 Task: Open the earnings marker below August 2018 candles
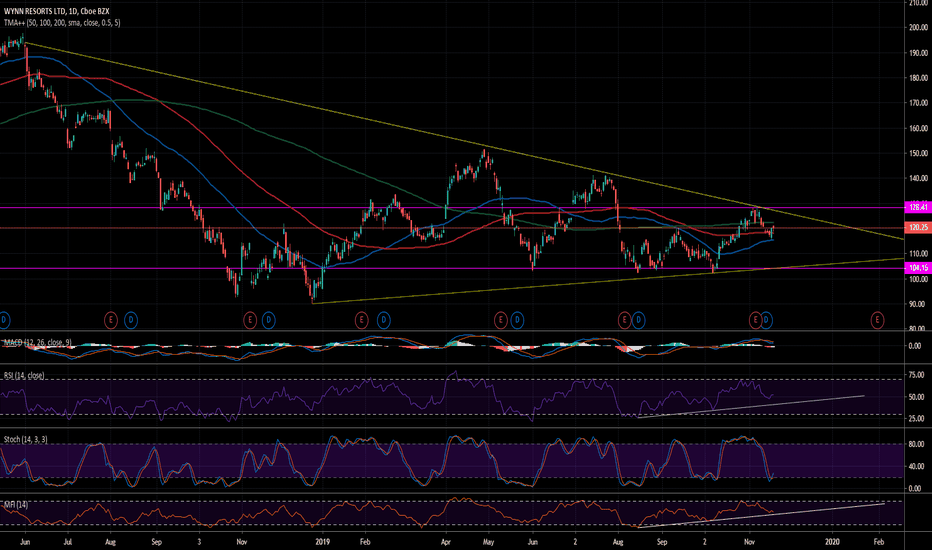pyautogui.click(x=111, y=320)
